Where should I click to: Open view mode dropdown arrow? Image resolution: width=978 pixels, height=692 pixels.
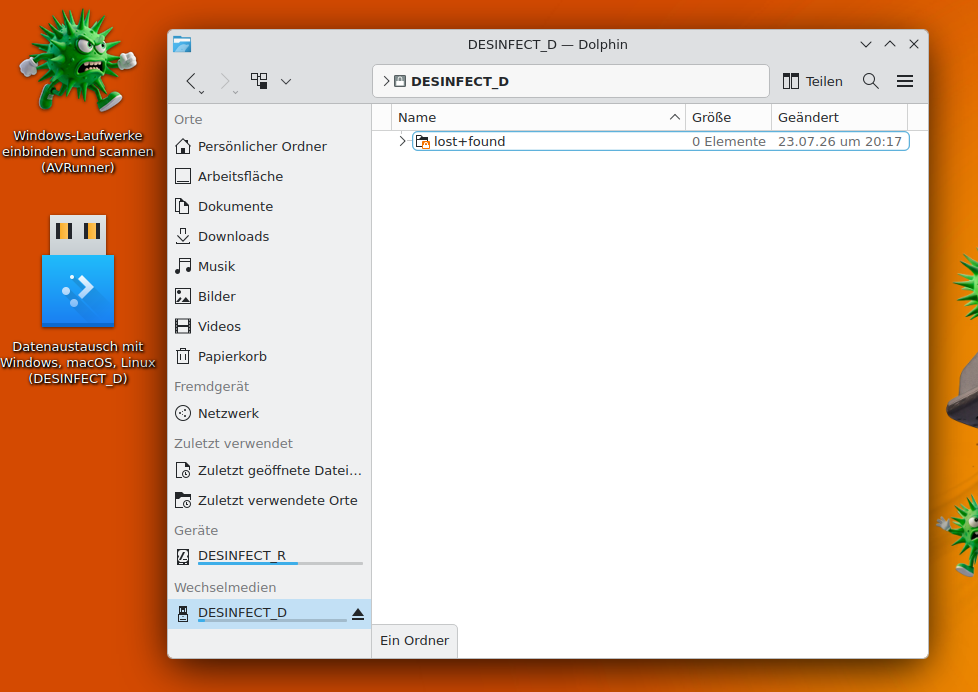coord(286,81)
